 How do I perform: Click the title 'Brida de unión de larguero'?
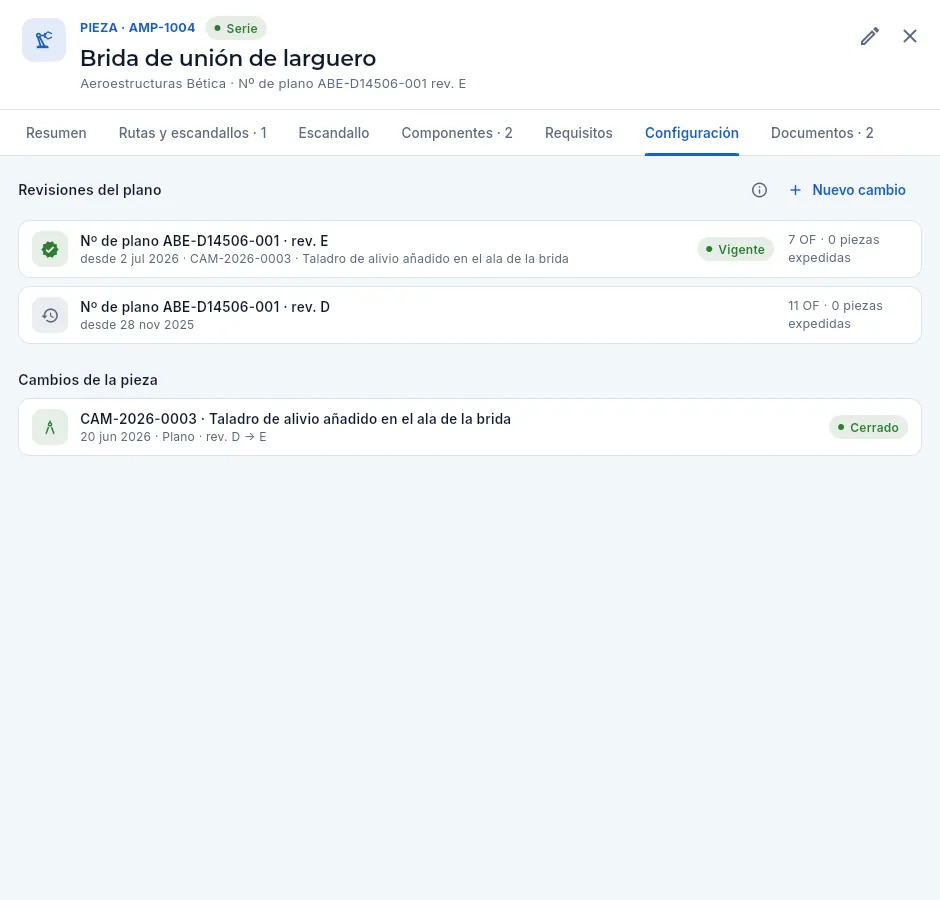click(x=228, y=58)
